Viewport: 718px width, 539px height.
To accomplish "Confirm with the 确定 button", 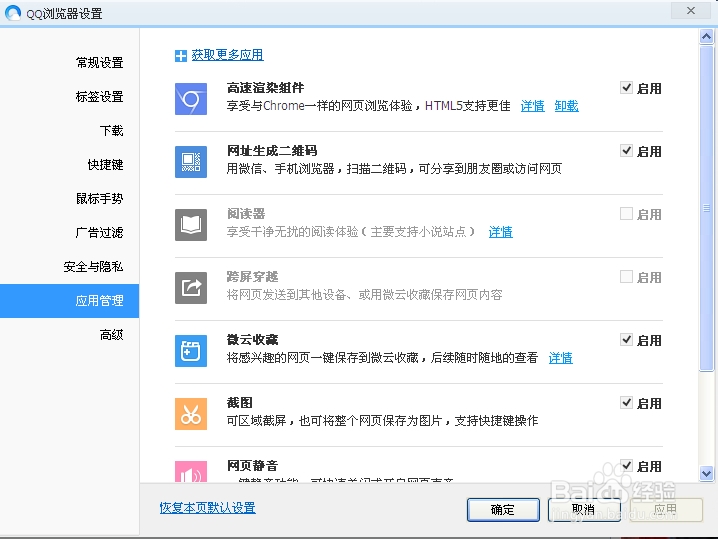I will [503, 510].
